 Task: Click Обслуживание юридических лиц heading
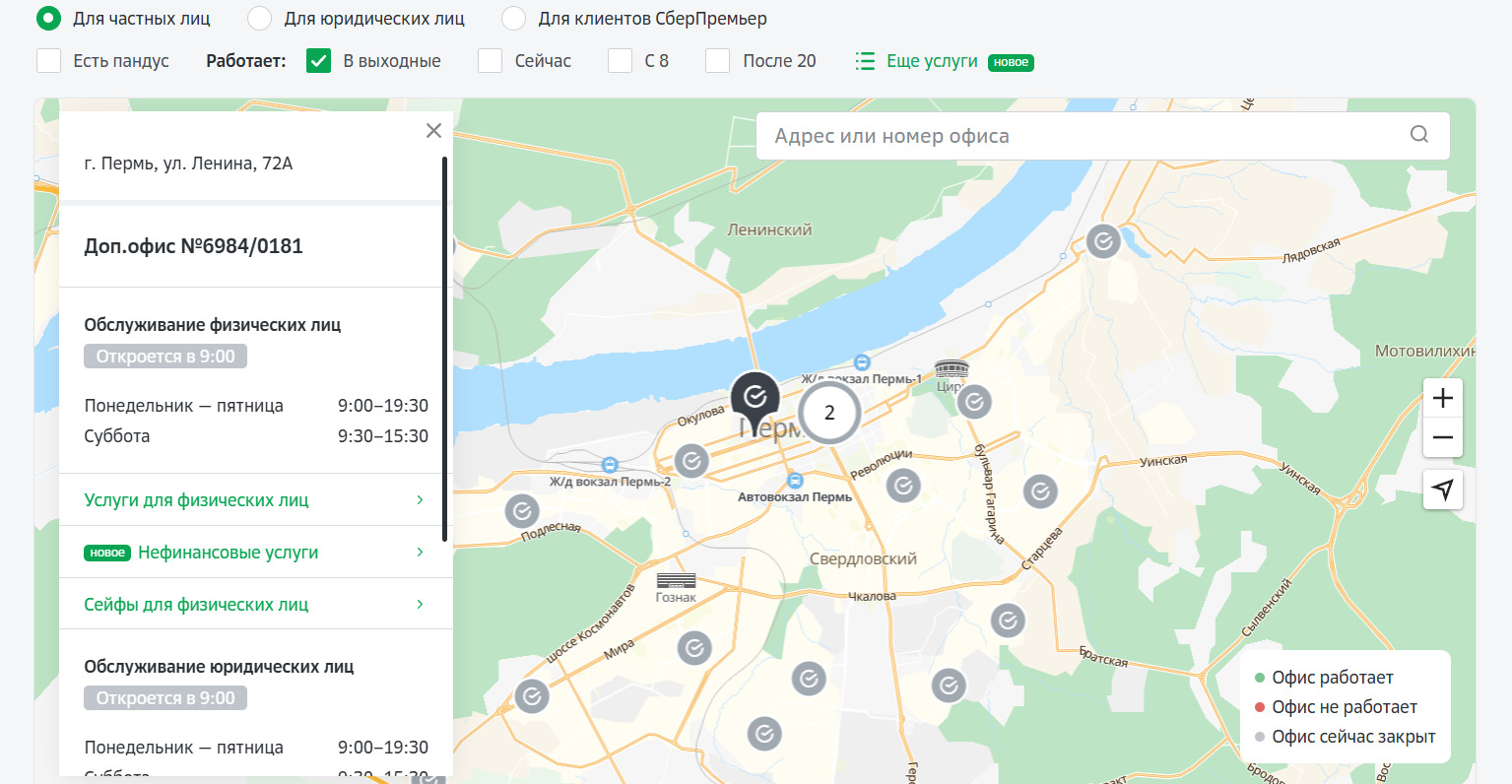(x=219, y=667)
